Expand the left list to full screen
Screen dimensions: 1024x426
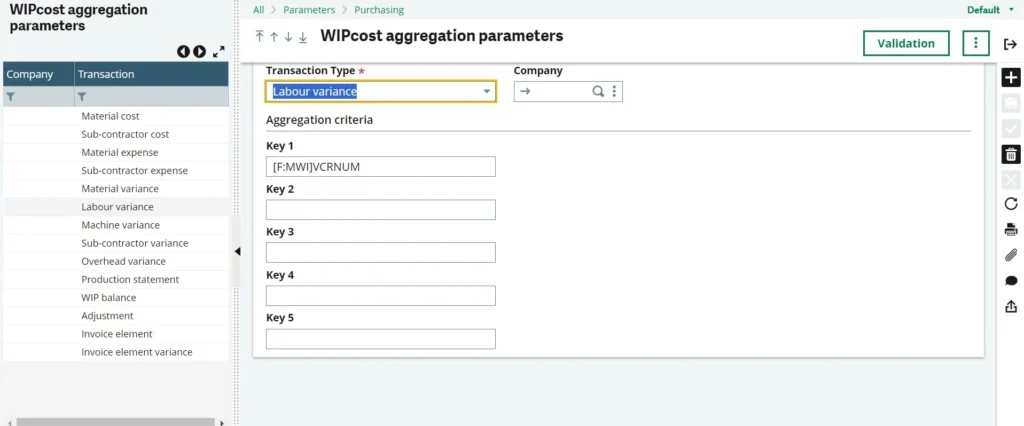coord(219,51)
